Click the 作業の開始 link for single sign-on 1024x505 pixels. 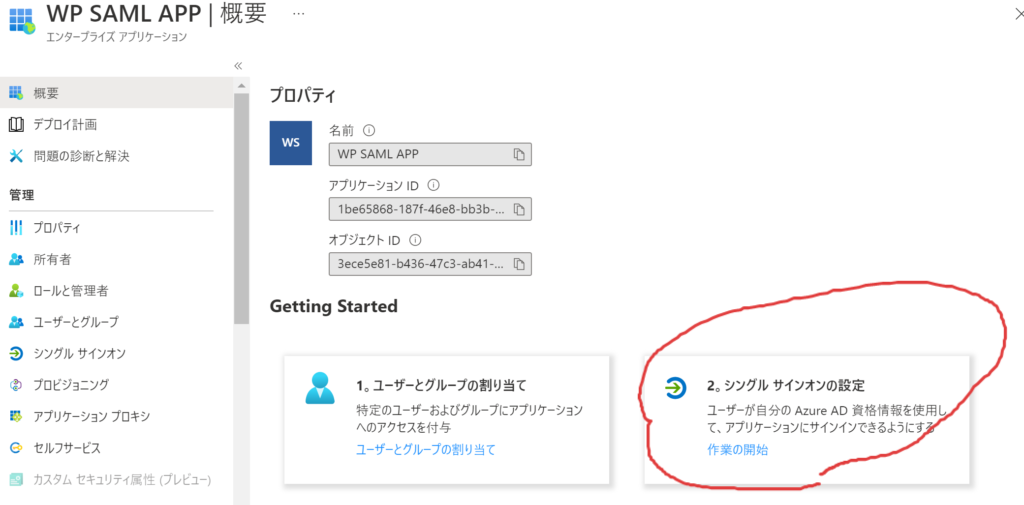[x=737, y=449]
